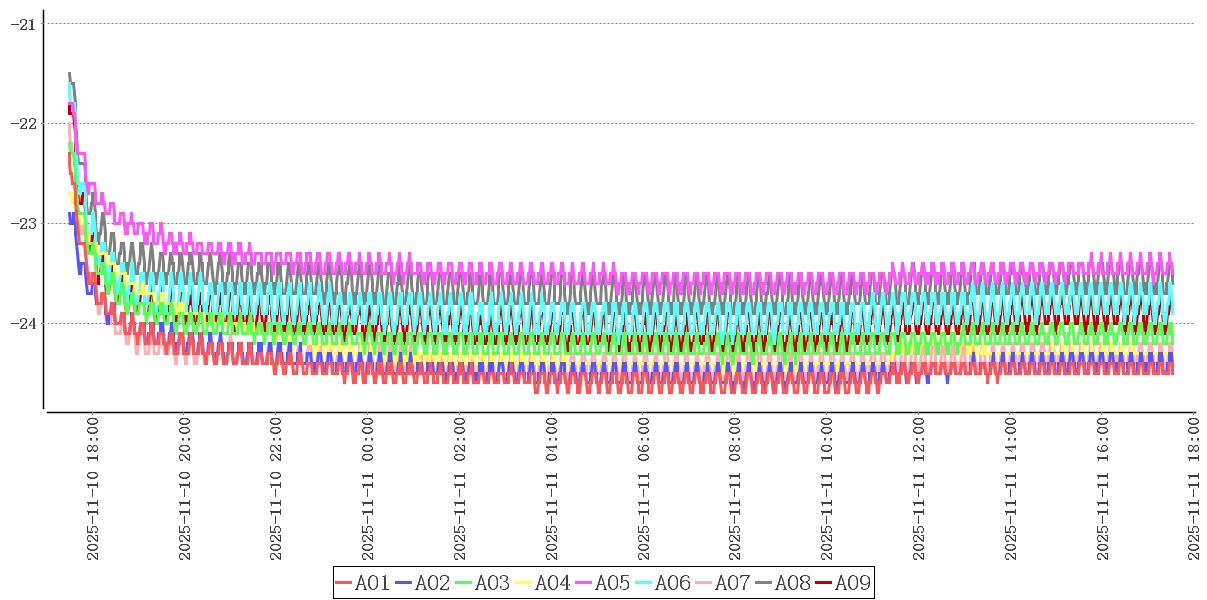Click the 2025-11-11 06:00 x-axis label
Image resolution: width=1207 pixels, height=600 pixels.
coord(643,490)
